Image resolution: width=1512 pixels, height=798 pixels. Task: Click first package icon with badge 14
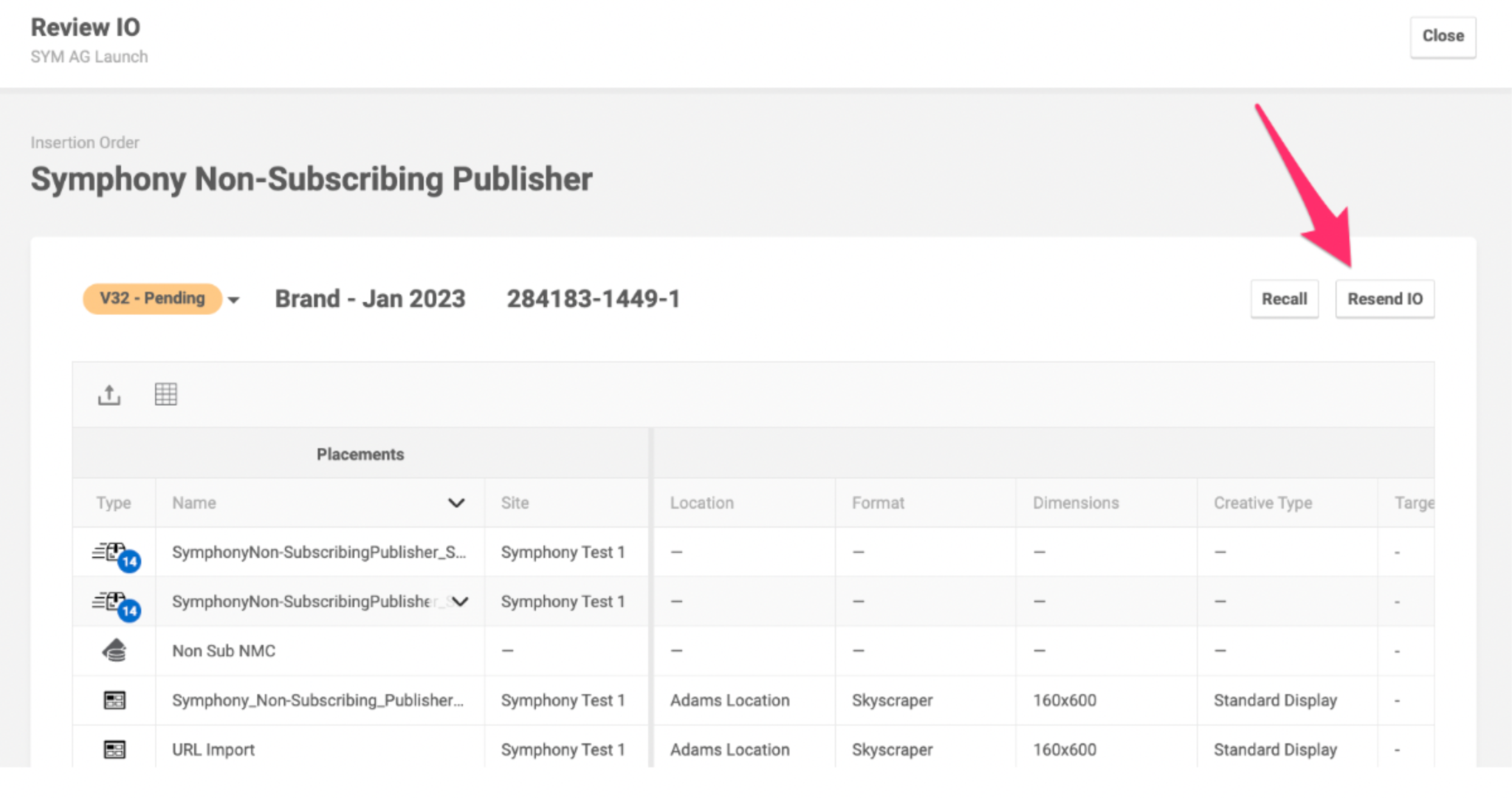coord(114,554)
